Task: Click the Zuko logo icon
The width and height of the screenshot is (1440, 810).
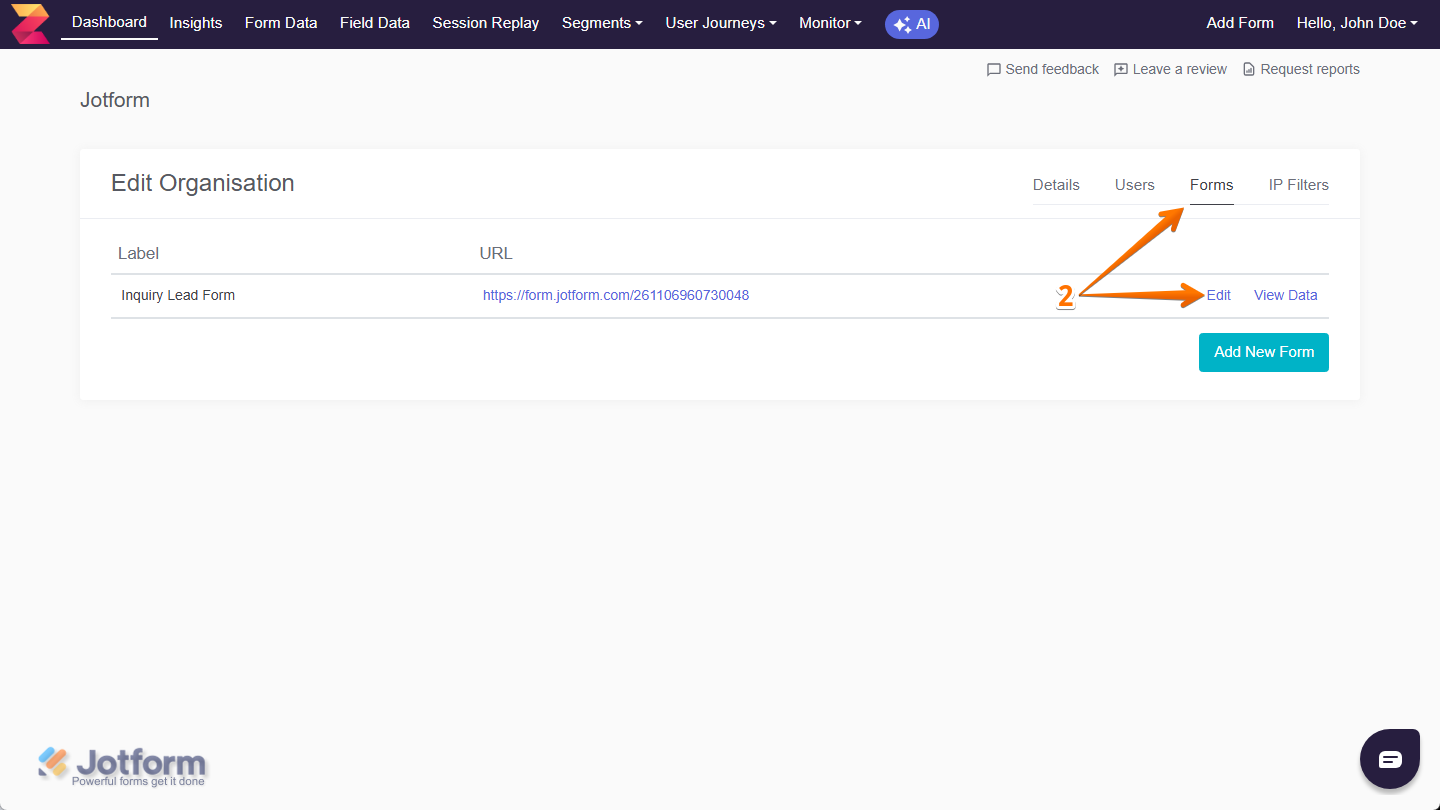Action: point(28,22)
